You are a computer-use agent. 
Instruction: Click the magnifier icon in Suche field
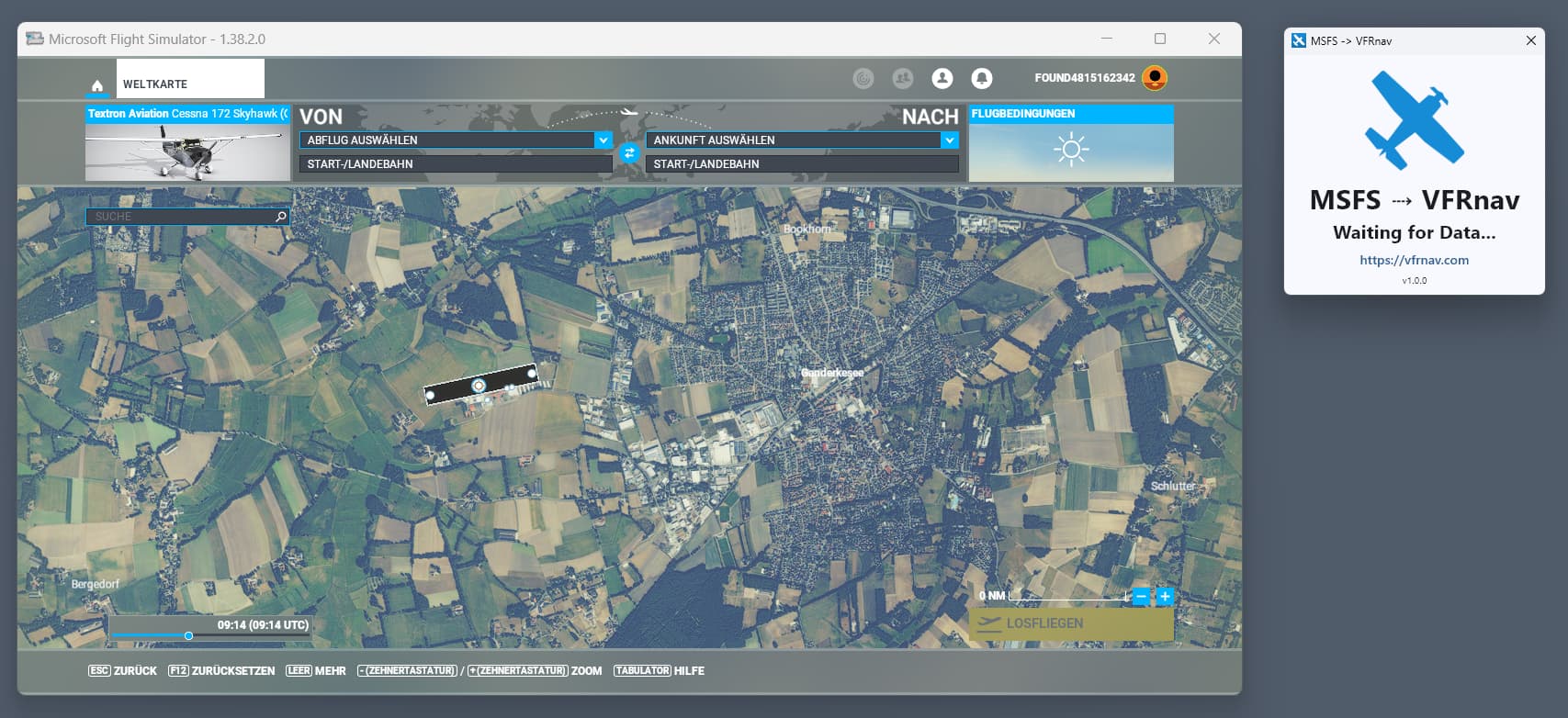coord(281,217)
